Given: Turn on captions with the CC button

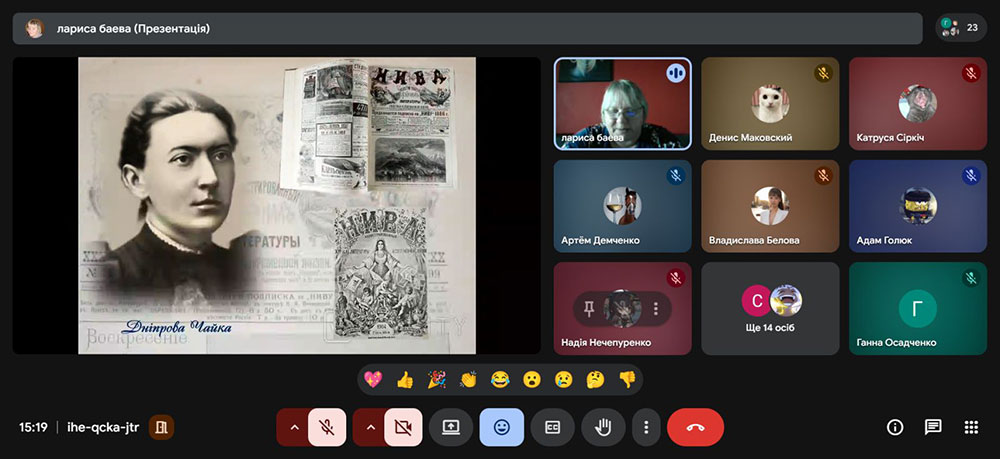Looking at the screenshot, I should pos(552,427).
